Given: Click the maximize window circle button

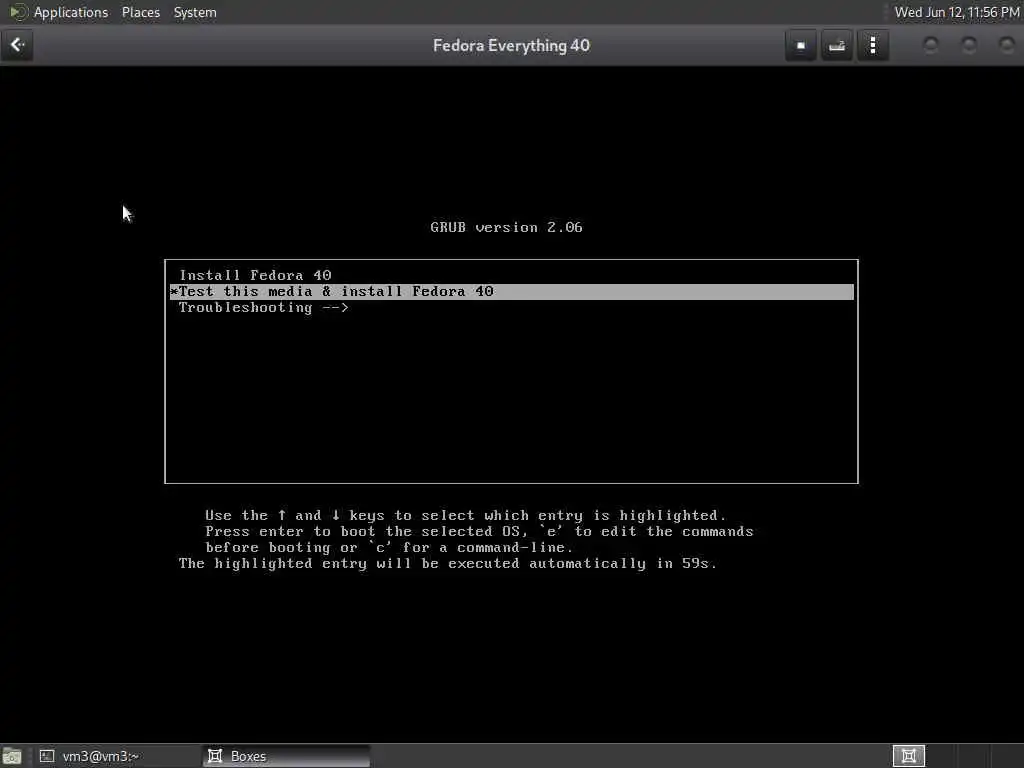Looking at the screenshot, I should 969,45.
